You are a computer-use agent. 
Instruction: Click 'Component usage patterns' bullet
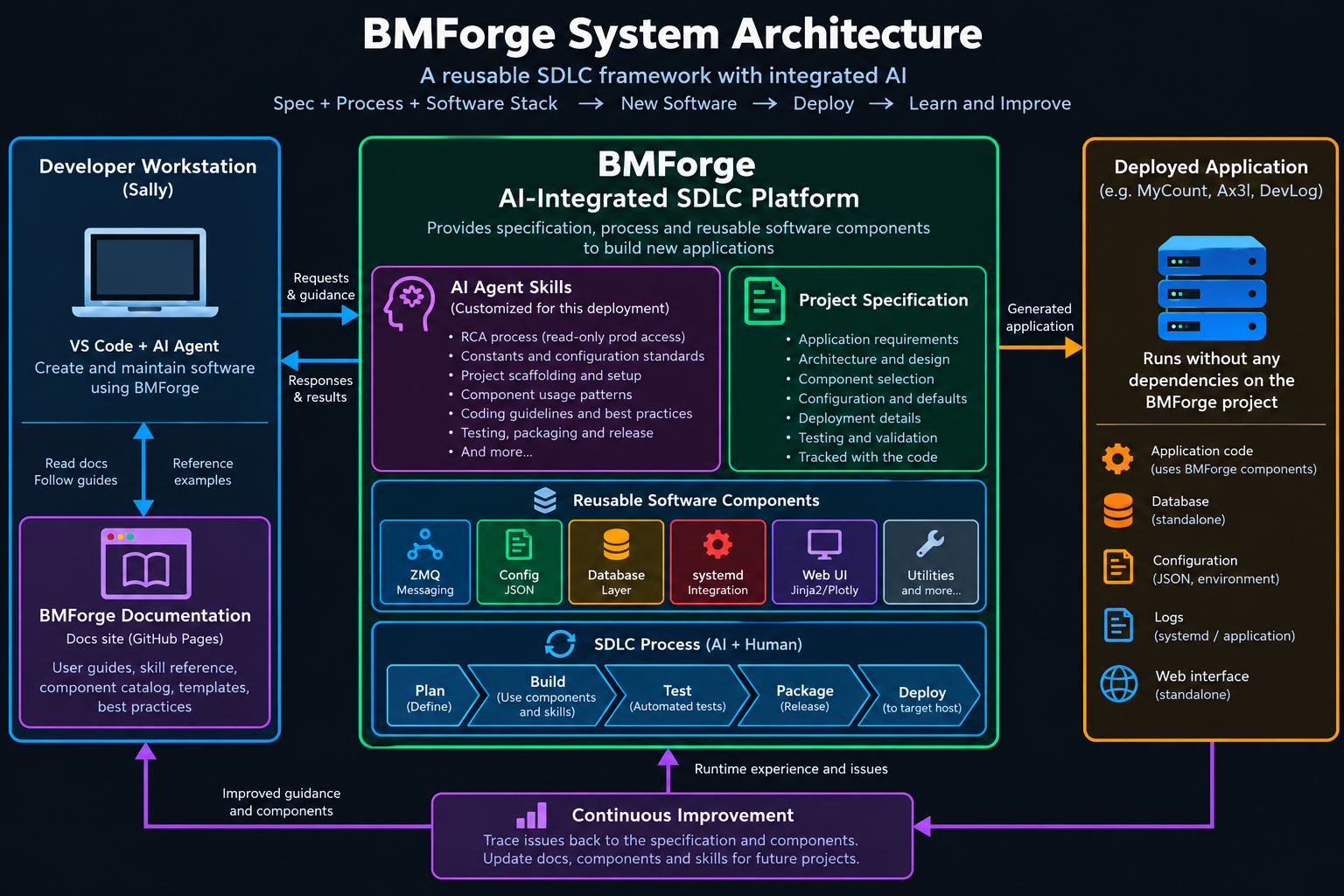(547, 395)
